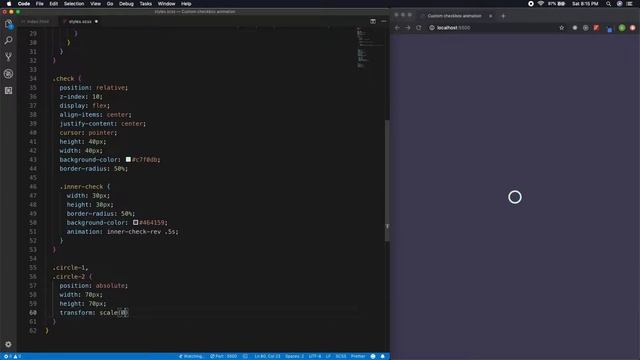Screen dimensions: 640x360
Task: Open notifications bell in status bar
Action: (382, 356)
